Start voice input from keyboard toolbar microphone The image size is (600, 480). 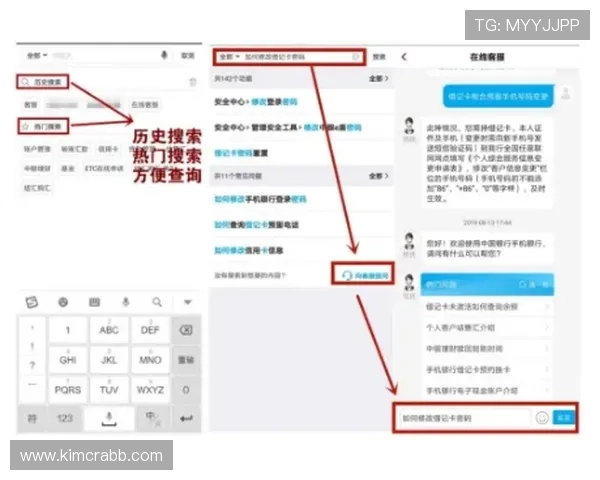coord(126,302)
